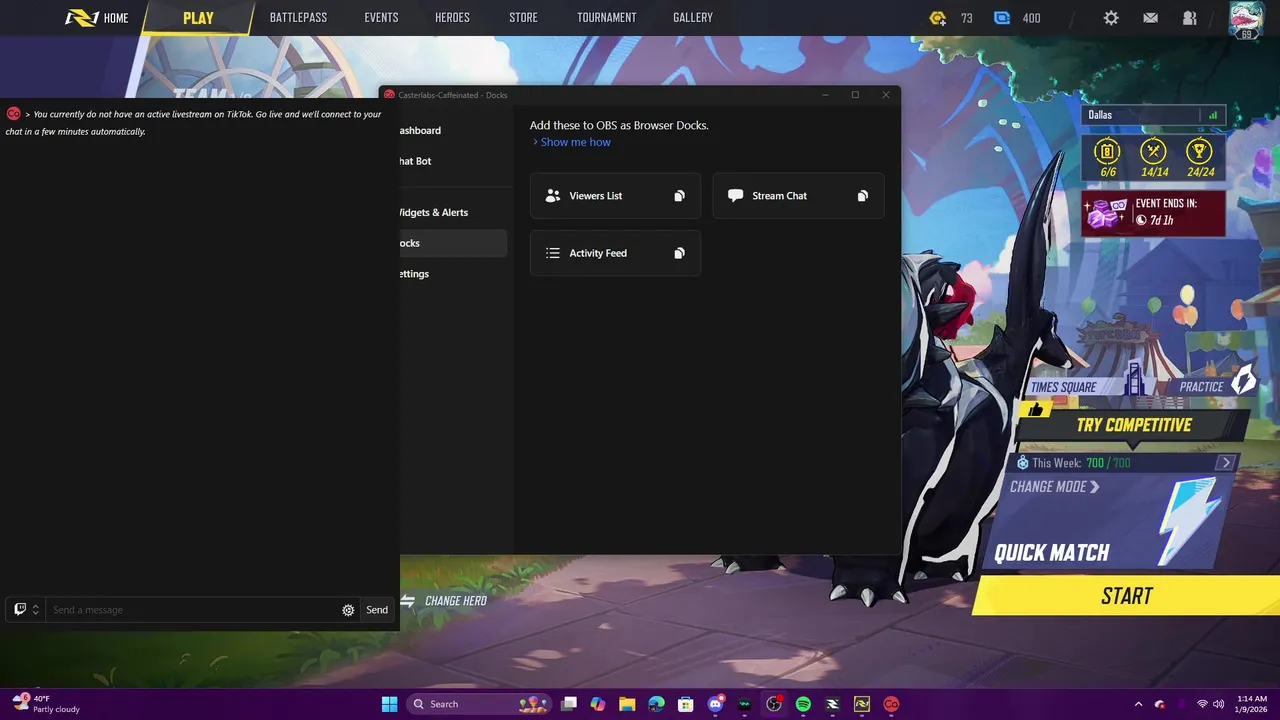The height and width of the screenshot is (720, 1280).
Task: Open Microsoft Store from the taskbar
Action: tap(686, 704)
